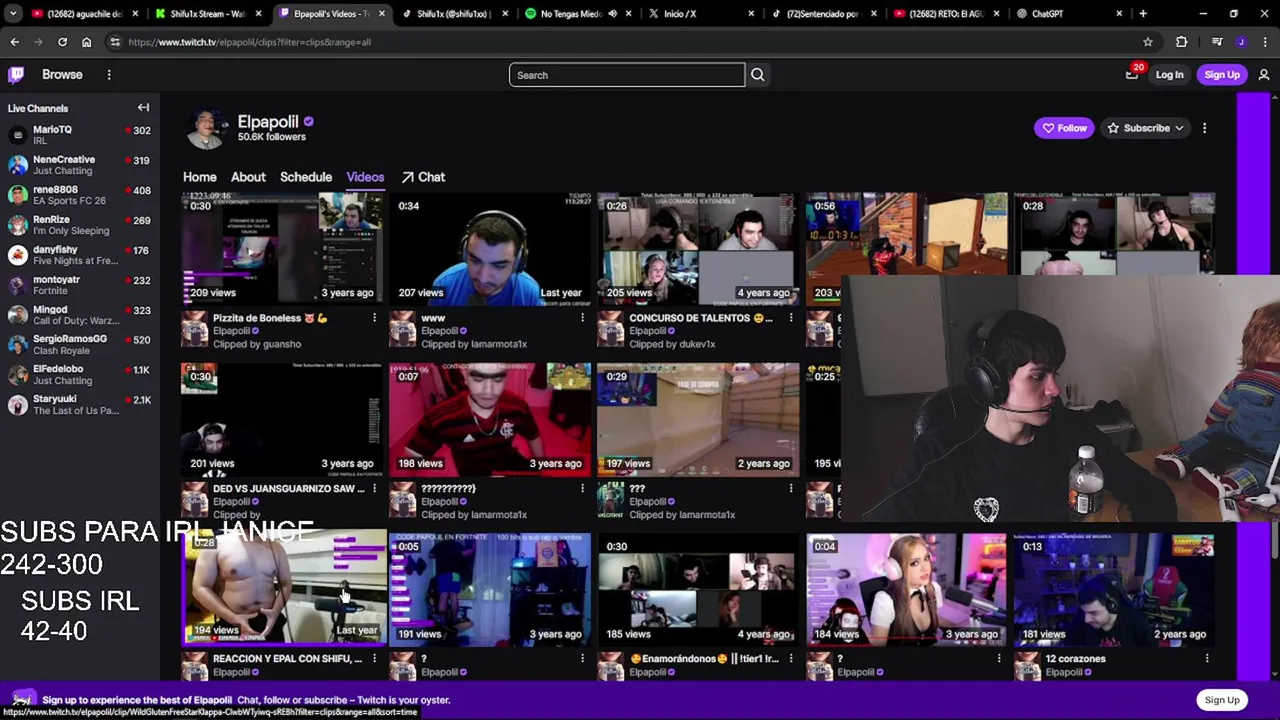This screenshot has width=1280, height=720.
Task: Expand the Subscribe dropdown arrow
Action: [1179, 128]
